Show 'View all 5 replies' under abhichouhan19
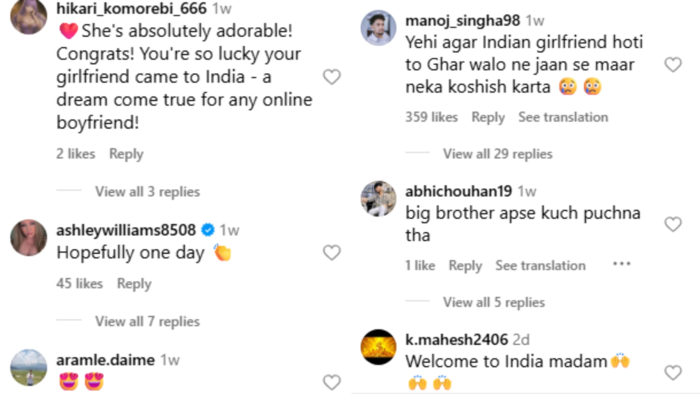The width and height of the screenshot is (700, 394). coord(494,302)
